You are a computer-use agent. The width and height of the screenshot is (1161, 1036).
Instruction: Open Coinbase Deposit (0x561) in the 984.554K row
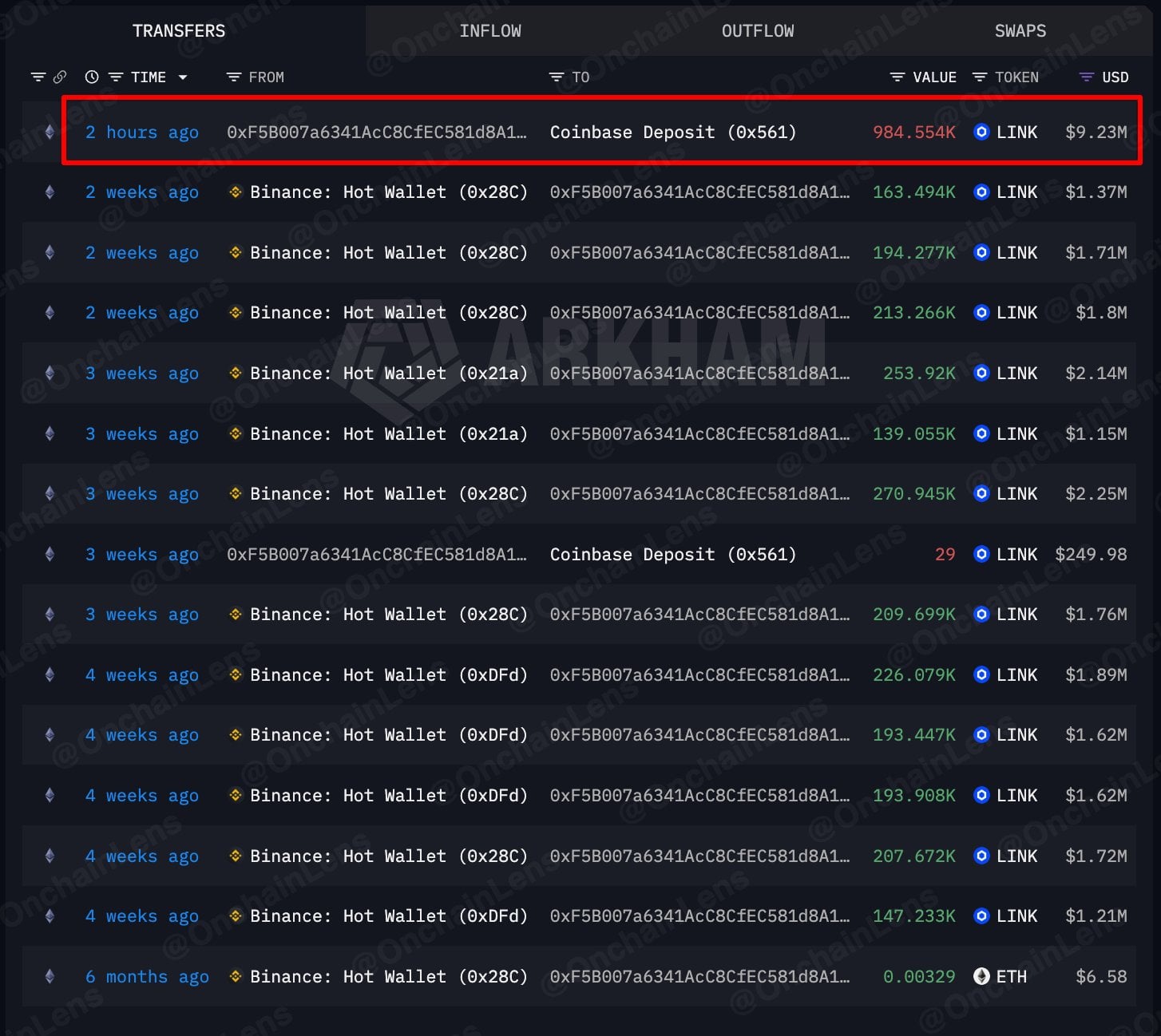click(673, 132)
